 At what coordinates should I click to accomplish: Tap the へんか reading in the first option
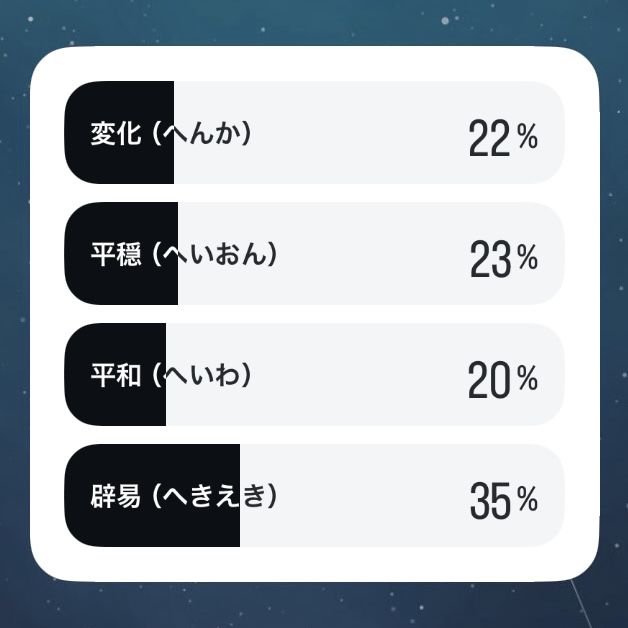[201, 133]
